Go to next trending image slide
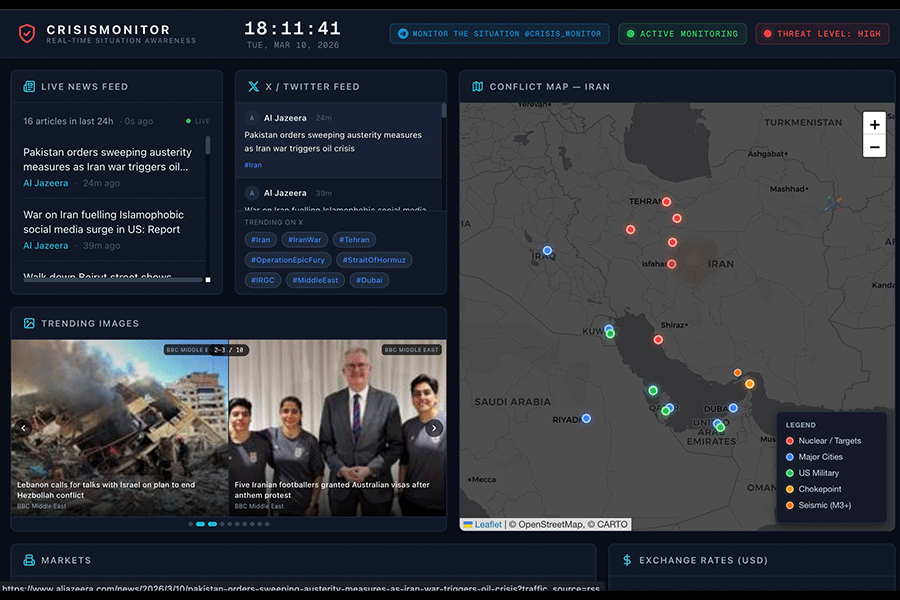 [x=433, y=428]
